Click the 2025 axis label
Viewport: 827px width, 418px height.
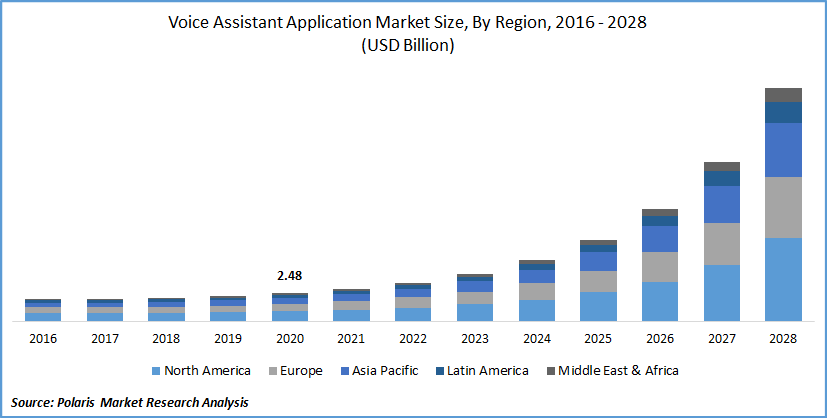point(598,338)
